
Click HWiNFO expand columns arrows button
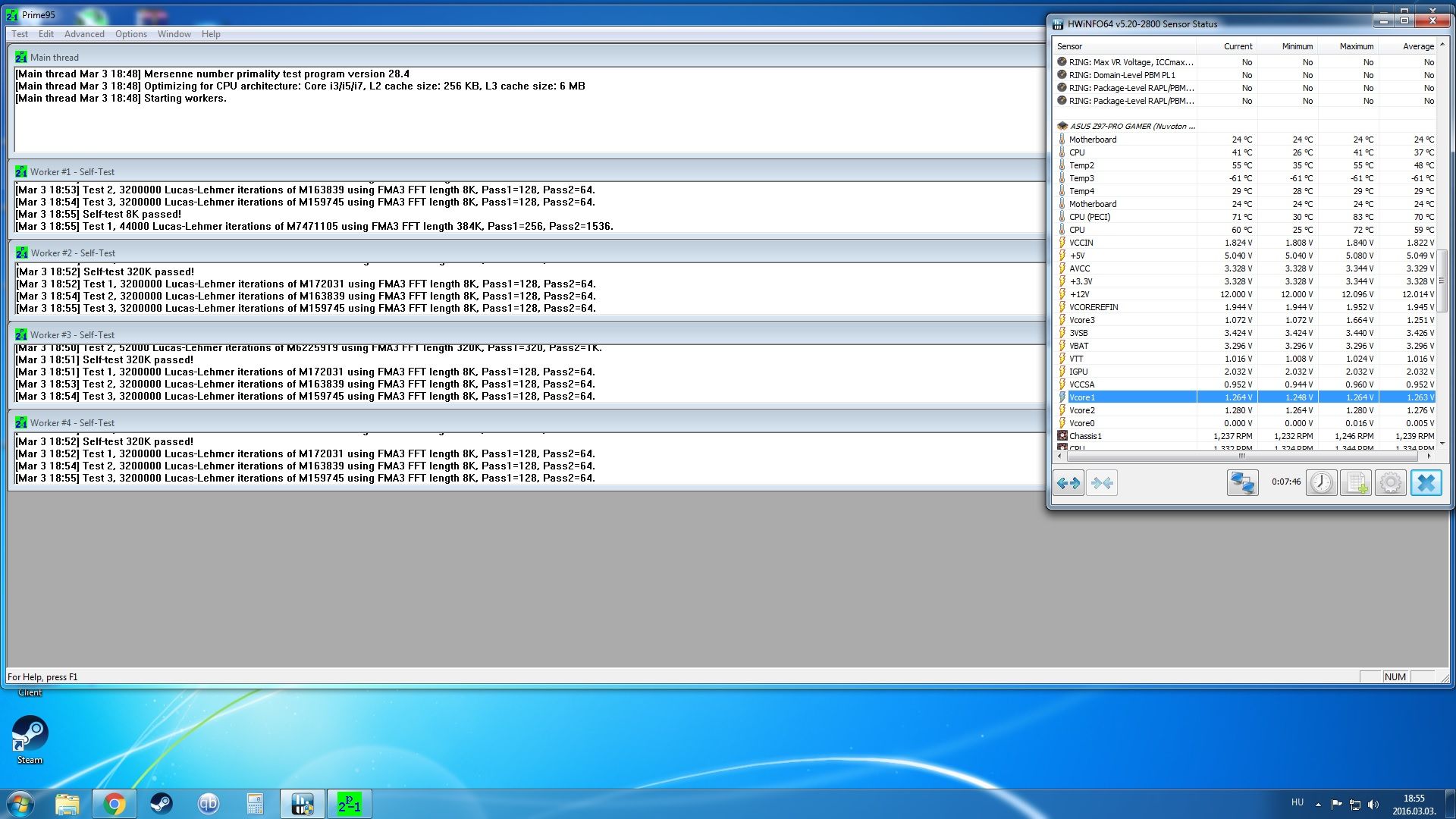1068,483
